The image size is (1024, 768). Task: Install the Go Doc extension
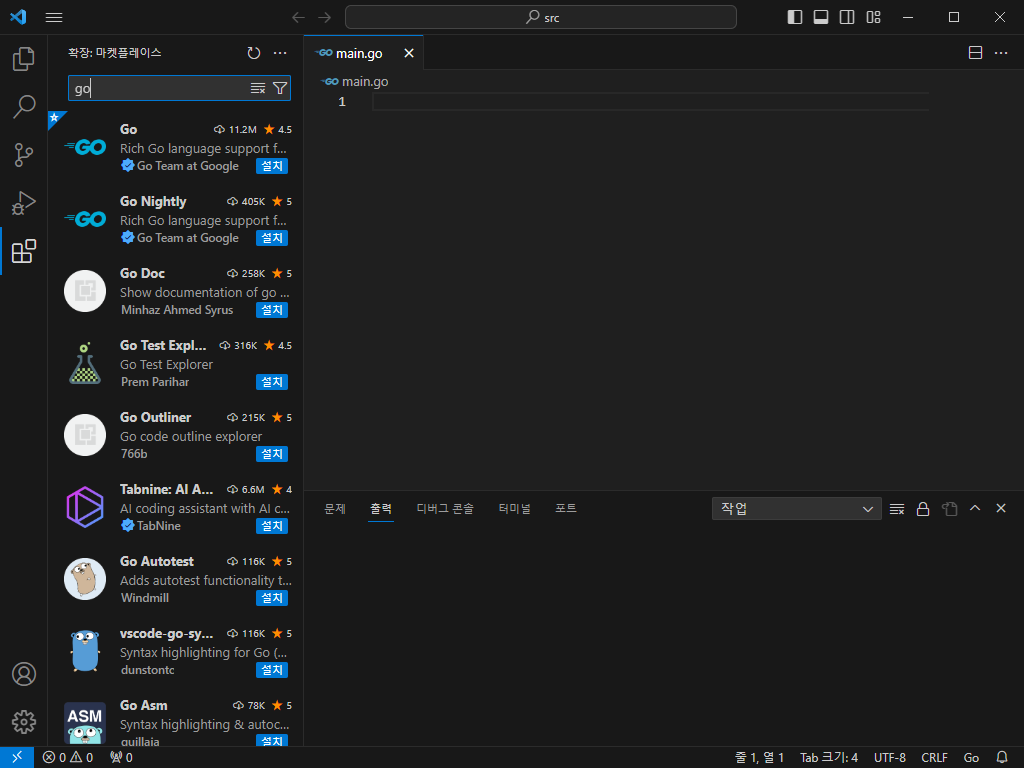click(272, 310)
